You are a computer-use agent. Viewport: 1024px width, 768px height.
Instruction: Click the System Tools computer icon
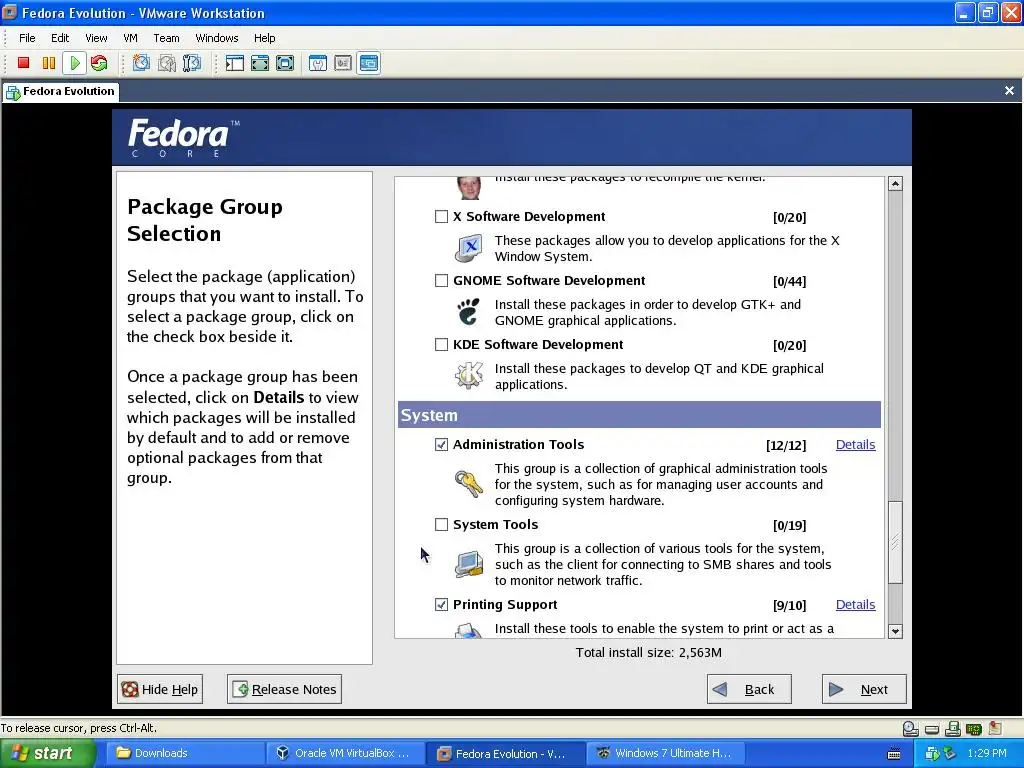click(469, 564)
